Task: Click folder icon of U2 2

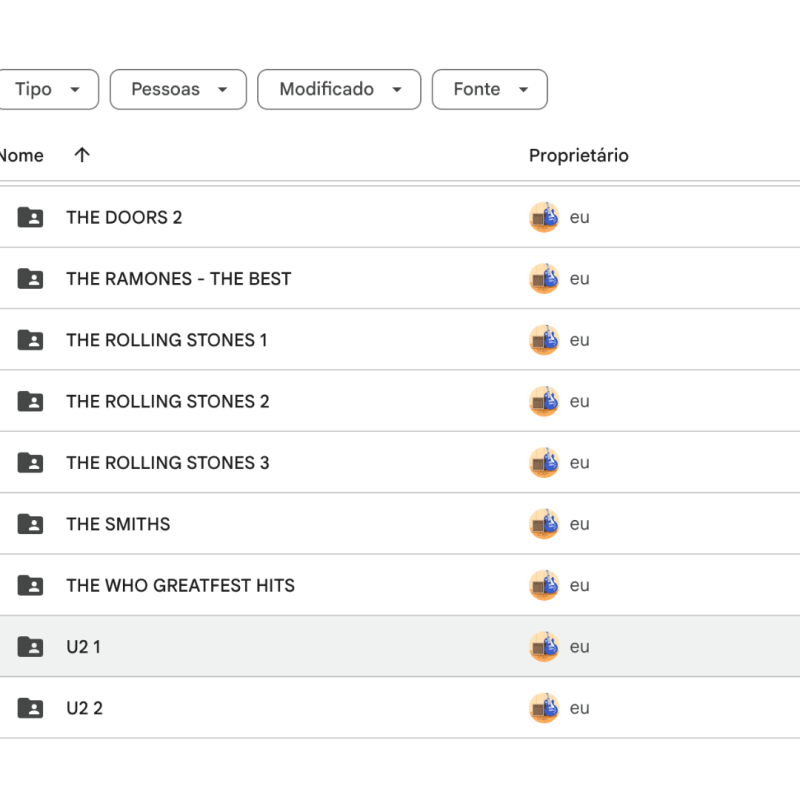Action: pos(31,708)
